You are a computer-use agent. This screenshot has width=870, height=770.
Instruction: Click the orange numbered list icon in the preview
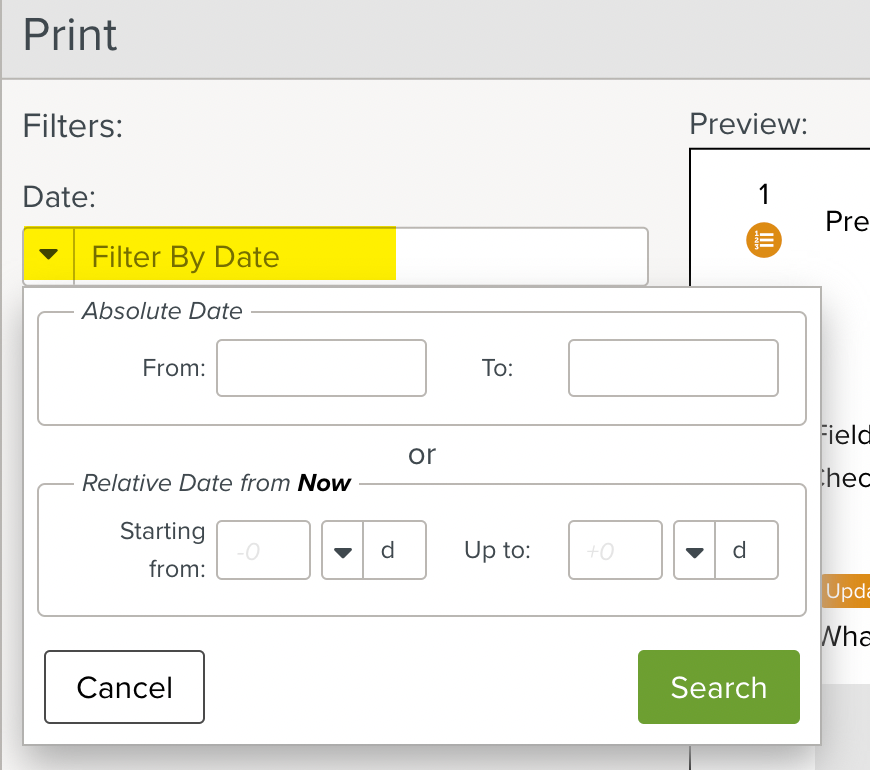click(x=763, y=240)
